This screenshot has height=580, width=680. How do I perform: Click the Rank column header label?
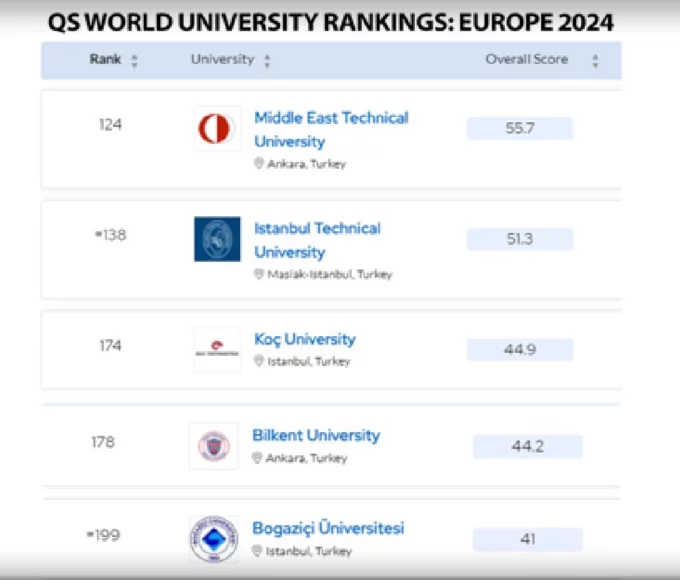pyautogui.click(x=105, y=59)
